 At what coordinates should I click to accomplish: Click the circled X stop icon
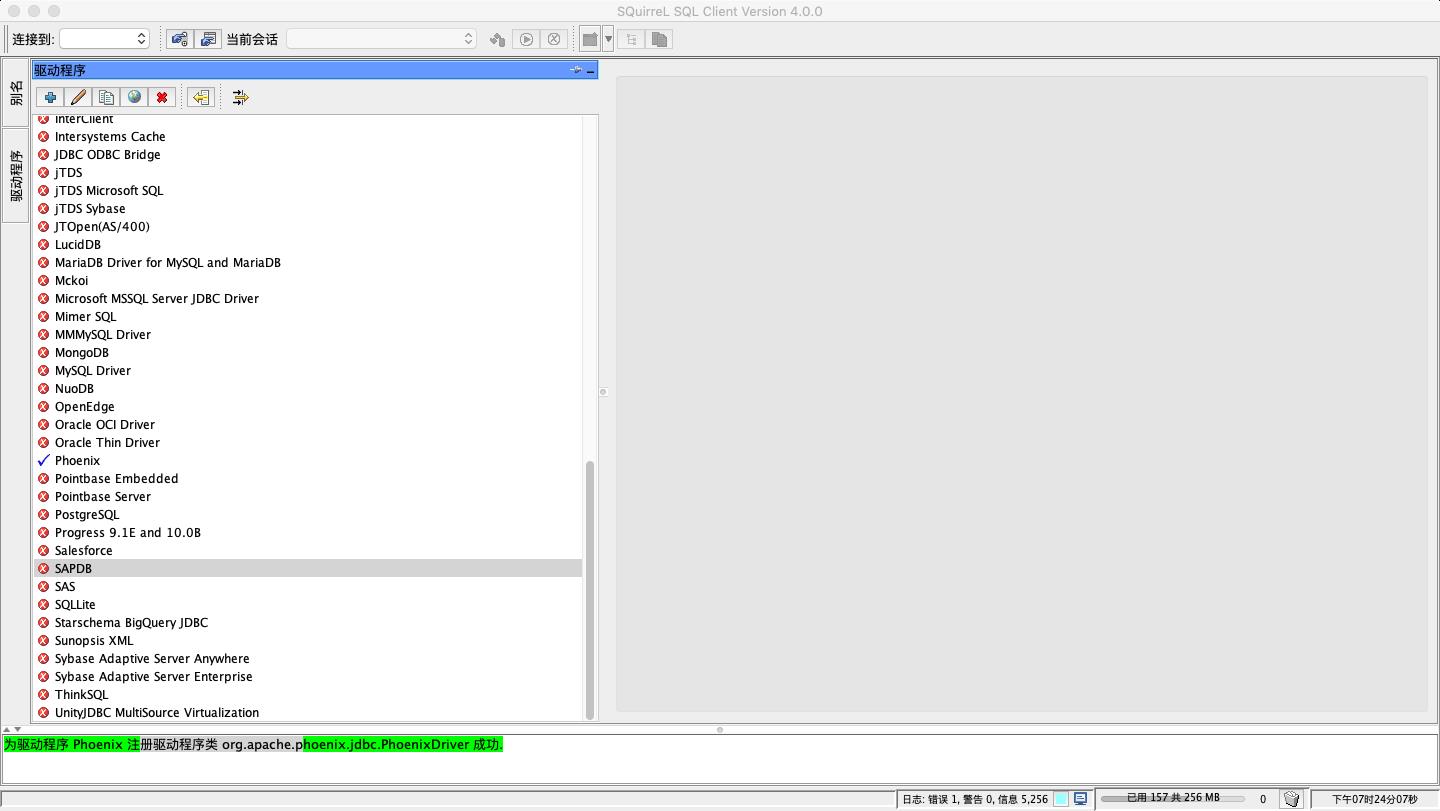click(554, 39)
